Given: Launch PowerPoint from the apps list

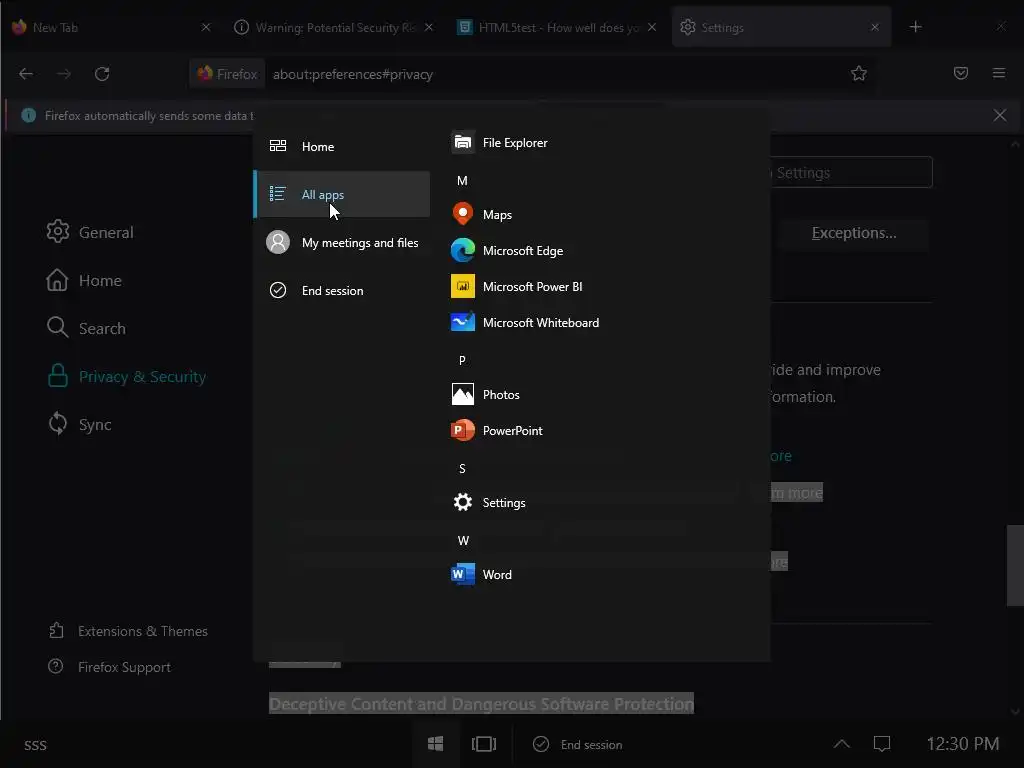Looking at the screenshot, I should (x=497, y=430).
